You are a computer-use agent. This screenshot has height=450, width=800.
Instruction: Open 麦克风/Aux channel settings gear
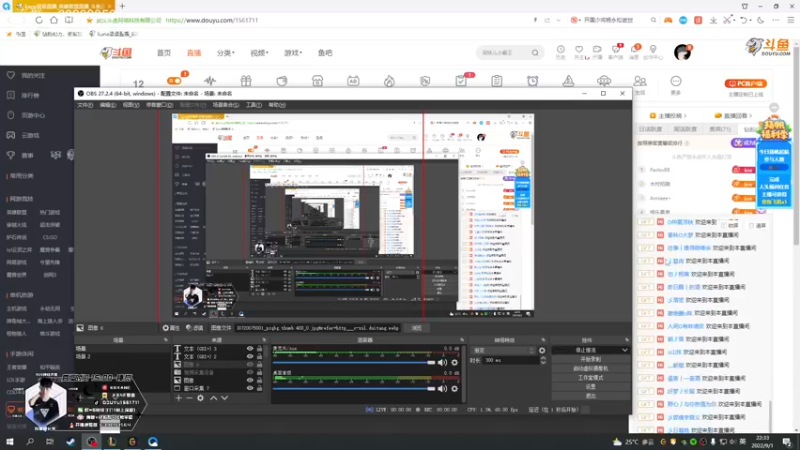pos(455,363)
